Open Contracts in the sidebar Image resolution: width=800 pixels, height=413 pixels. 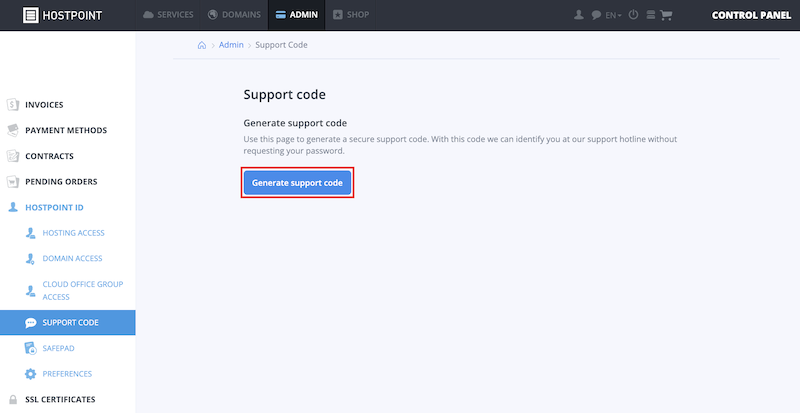click(x=49, y=156)
